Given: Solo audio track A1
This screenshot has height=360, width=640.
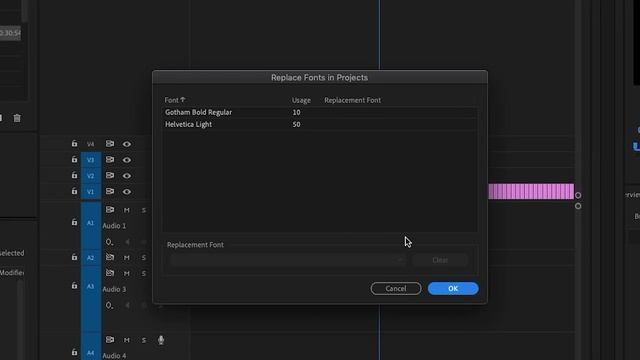Looking at the screenshot, I should [x=144, y=210].
